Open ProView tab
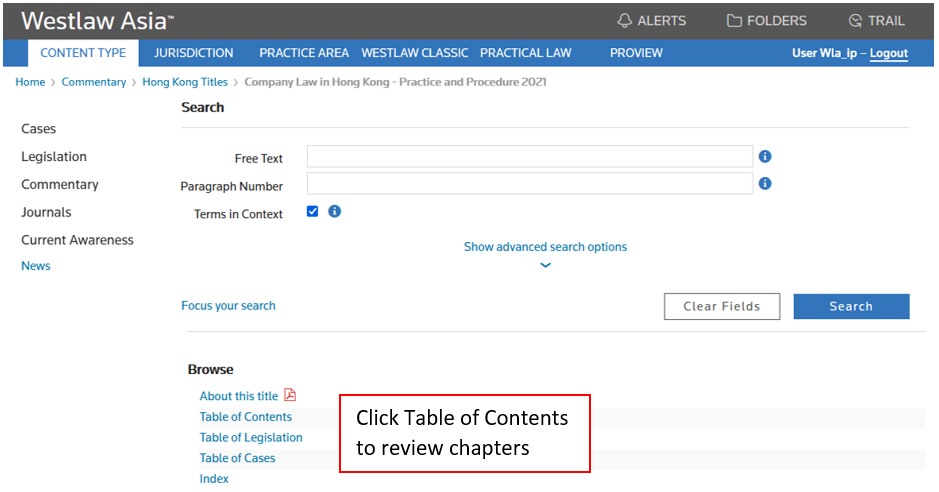Viewport: 939px width, 492px height. pyautogui.click(x=636, y=53)
